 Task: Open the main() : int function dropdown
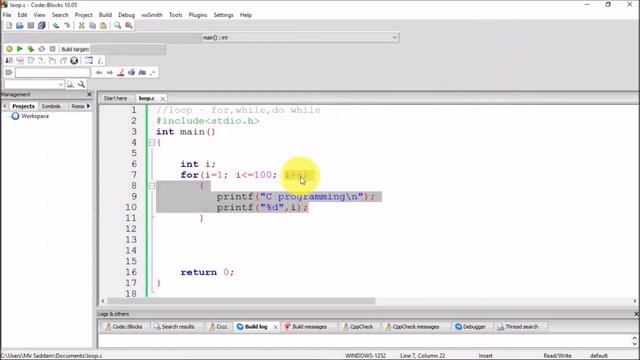point(300,38)
